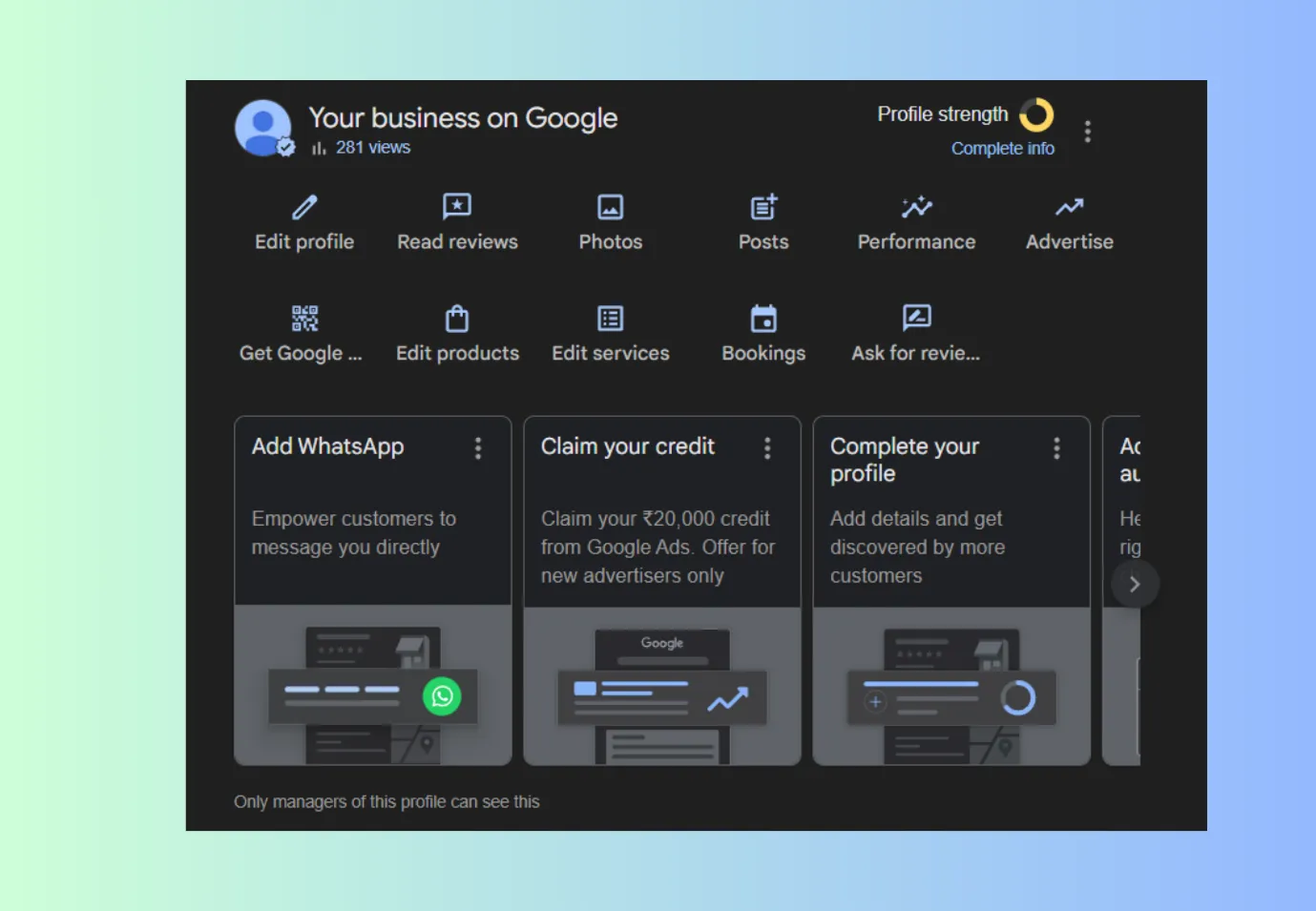Create a post via Posts icon
The image size is (1316, 911).
click(763, 207)
